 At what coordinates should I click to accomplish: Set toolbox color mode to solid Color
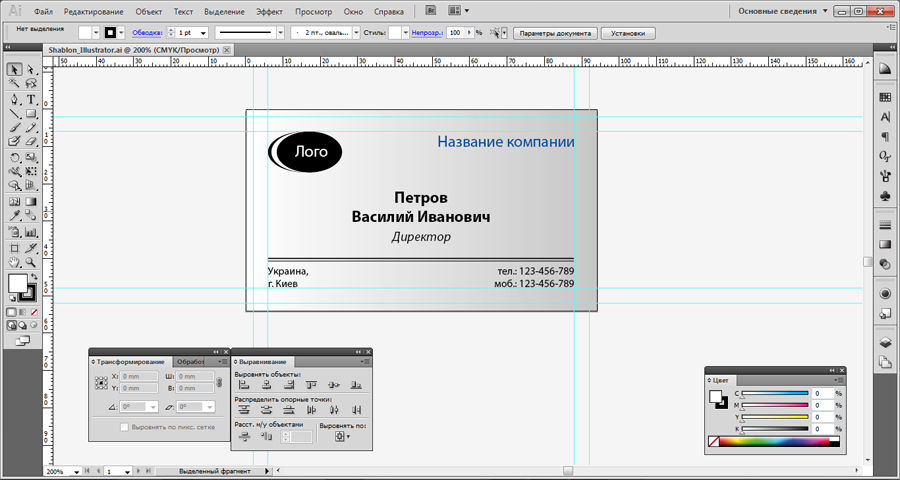(x=11, y=312)
